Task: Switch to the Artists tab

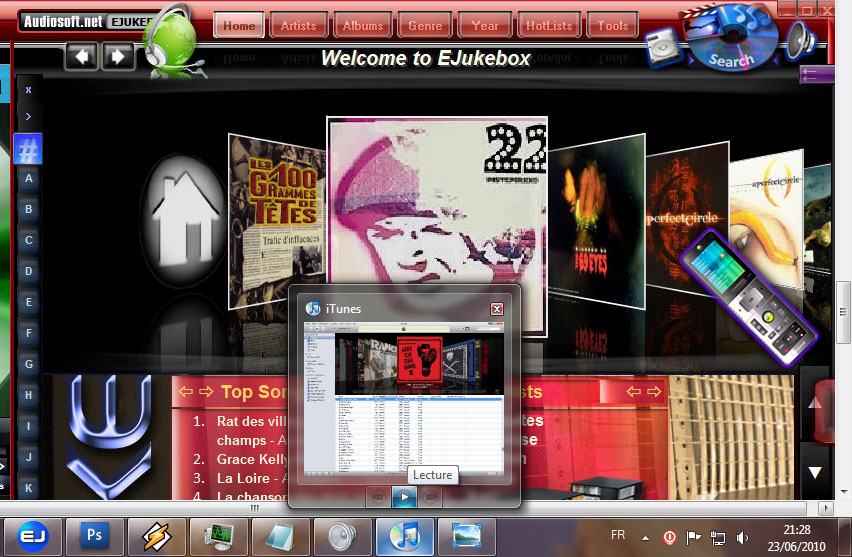Action: [298, 25]
